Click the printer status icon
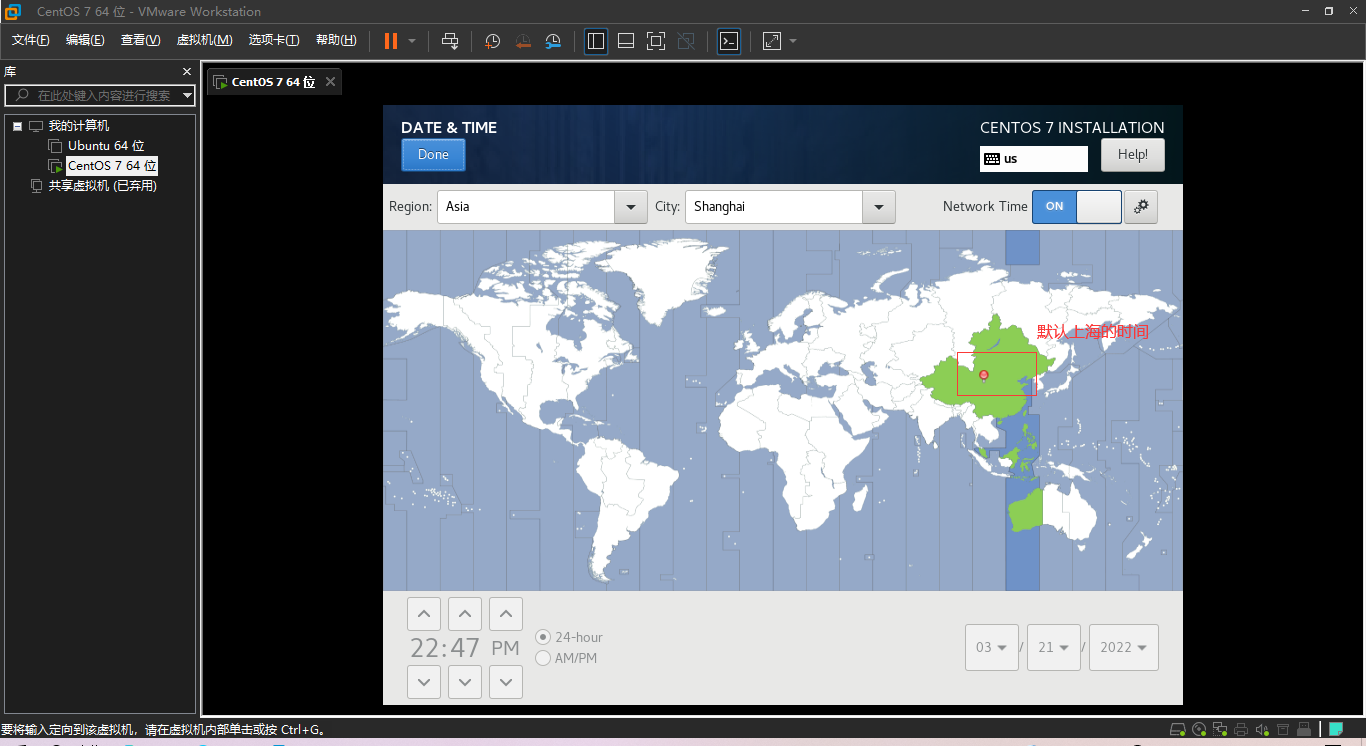The image size is (1366, 746). tap(1241, 730)
